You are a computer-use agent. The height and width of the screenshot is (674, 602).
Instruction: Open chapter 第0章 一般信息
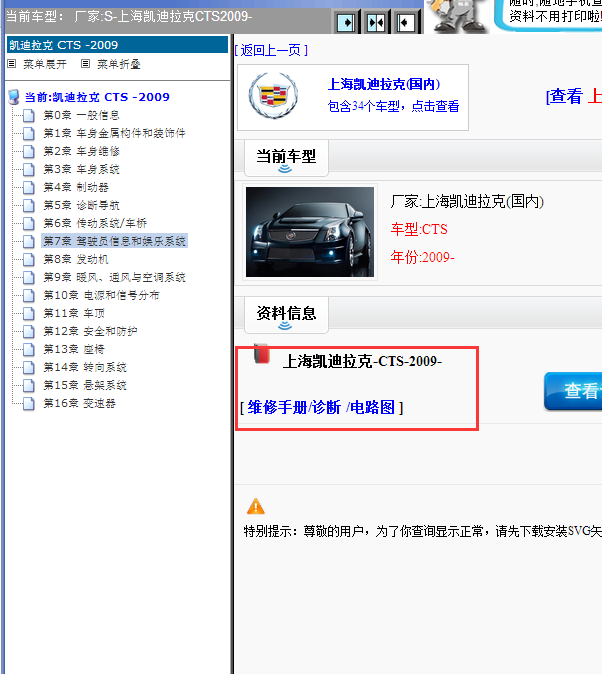[81, 115]
